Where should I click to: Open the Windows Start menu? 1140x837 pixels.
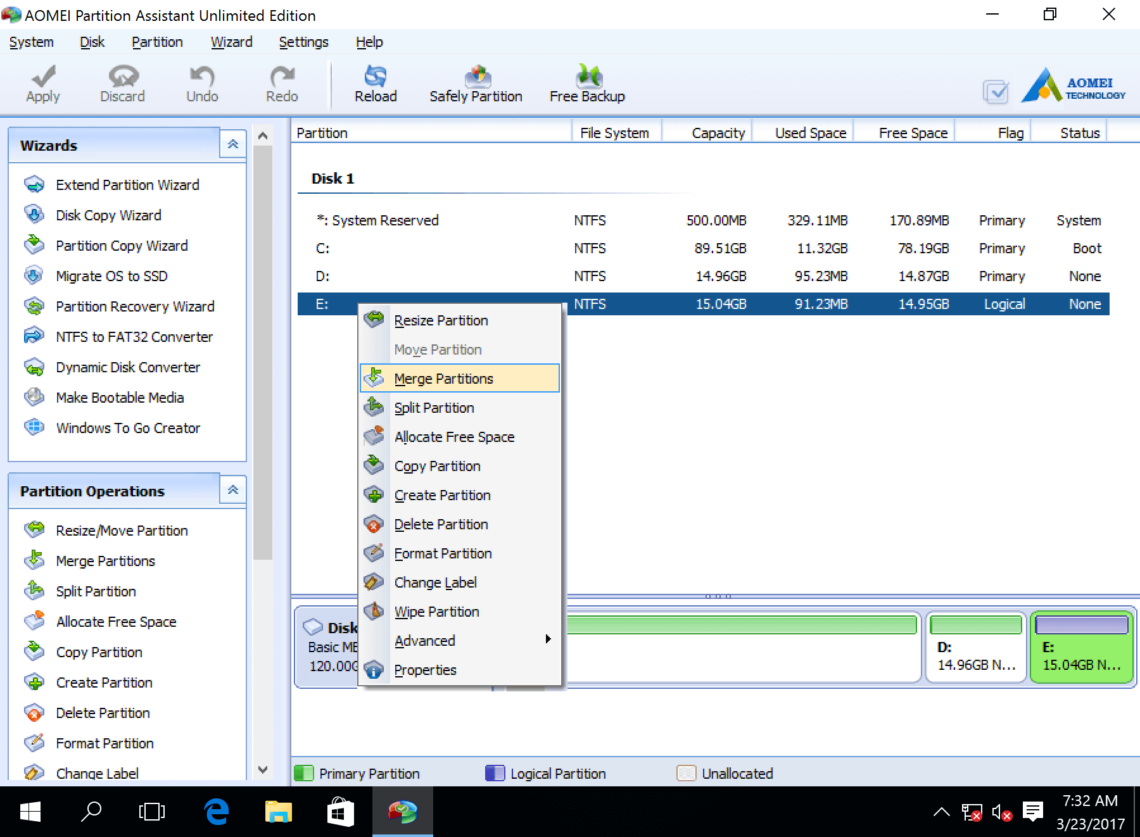pyautogui.click(x=30, y=812)
